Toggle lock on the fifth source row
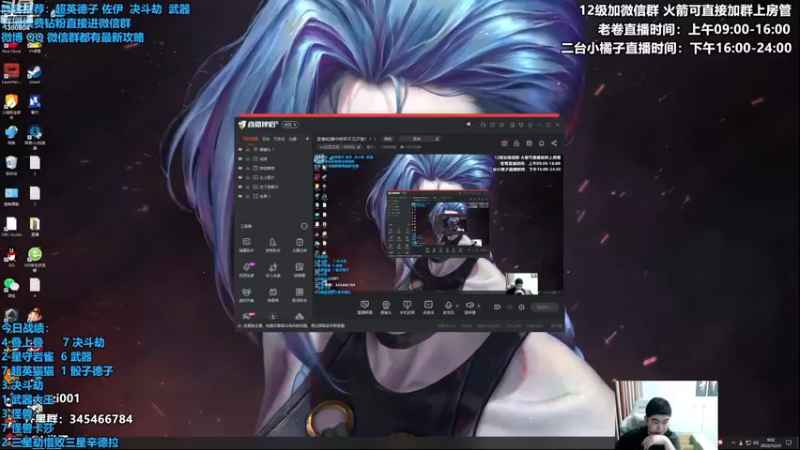Screen dimensions: 800x450 point(247,187)
